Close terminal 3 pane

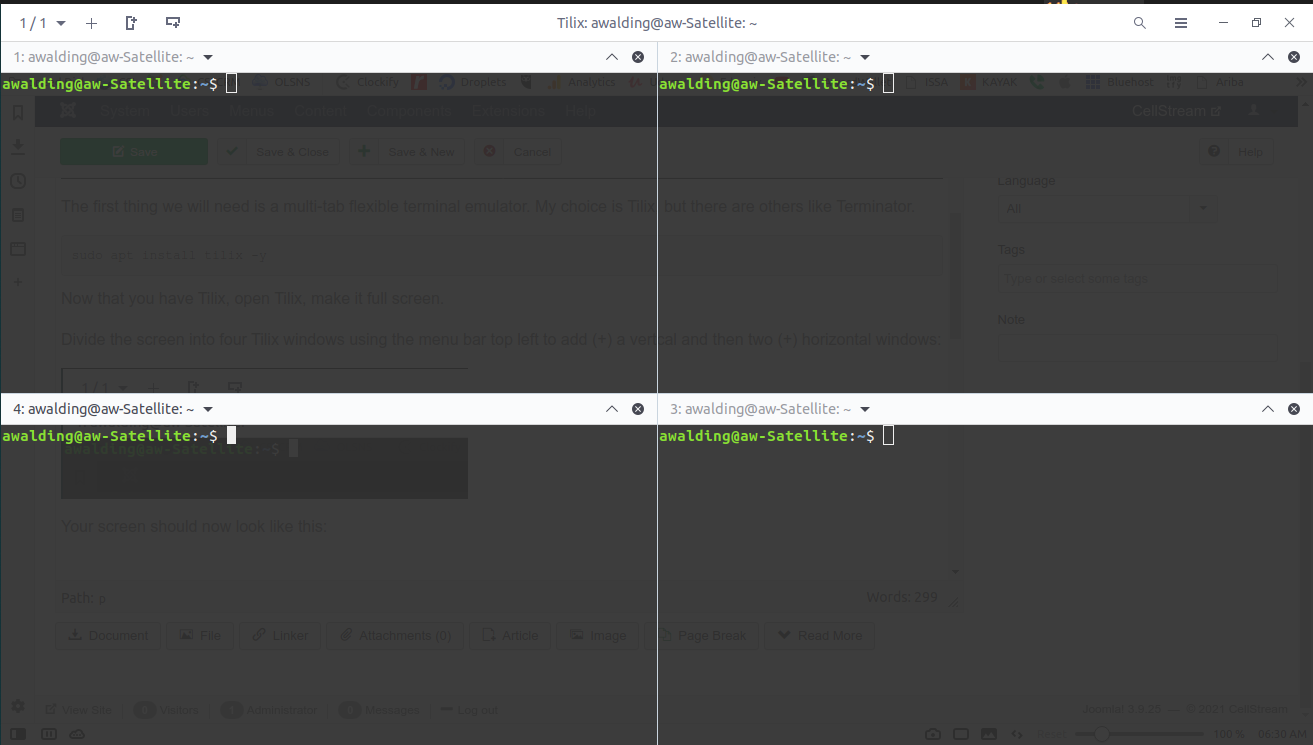[1294, 409]
